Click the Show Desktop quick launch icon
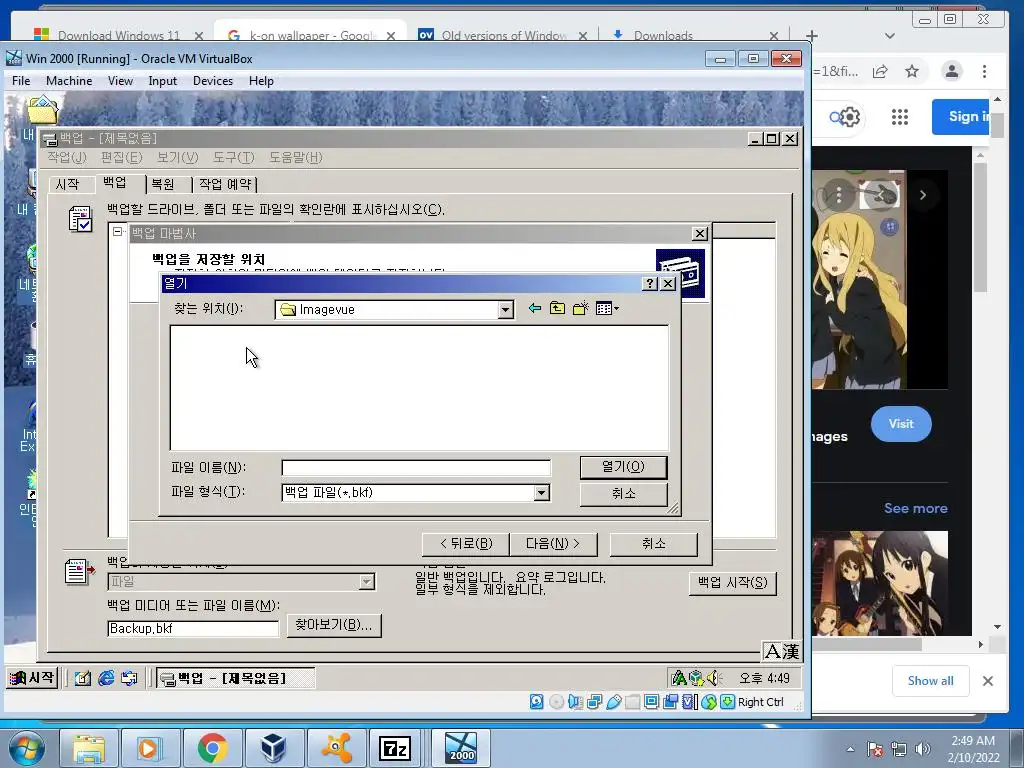 coord(82,679)
